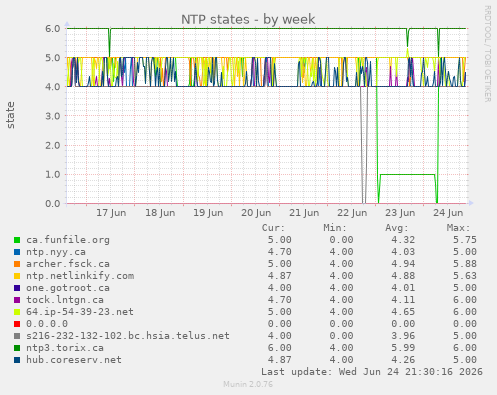
Task: Click the green ca.funfile.org legend swatch
Action: coord(17,240)
